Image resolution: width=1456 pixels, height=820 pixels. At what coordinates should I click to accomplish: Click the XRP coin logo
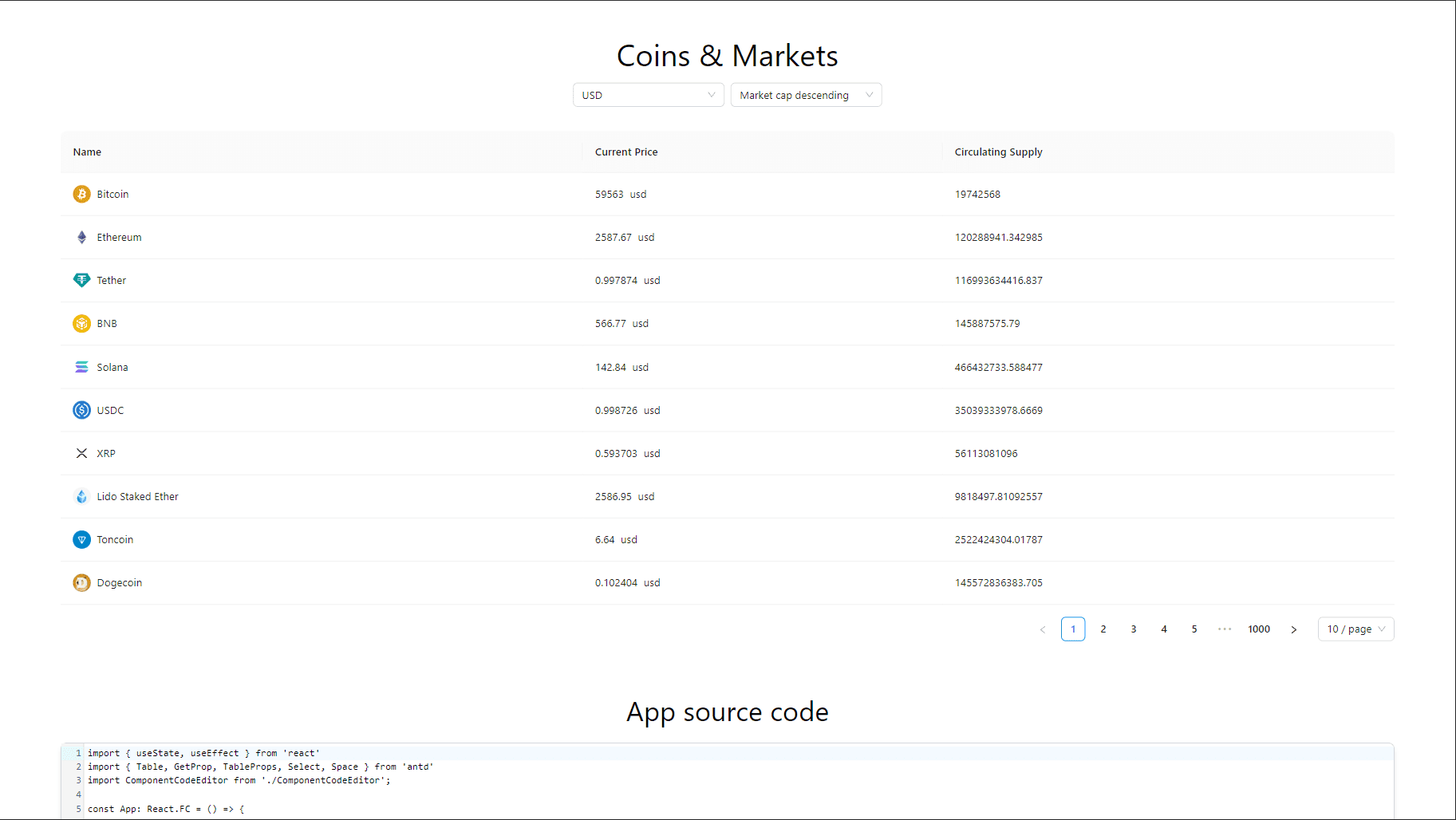click(x=81, y=453)
